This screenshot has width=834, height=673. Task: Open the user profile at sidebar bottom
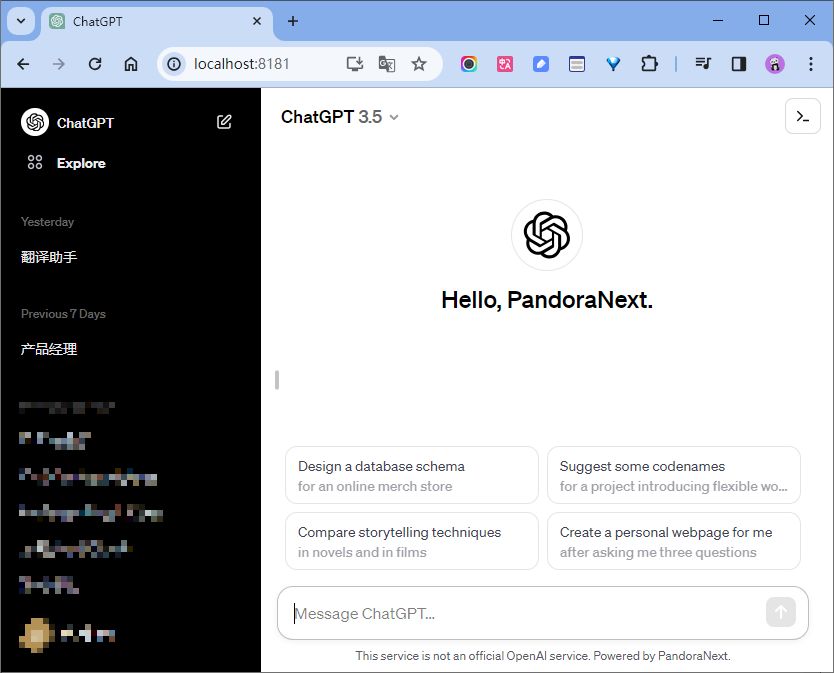68,634
